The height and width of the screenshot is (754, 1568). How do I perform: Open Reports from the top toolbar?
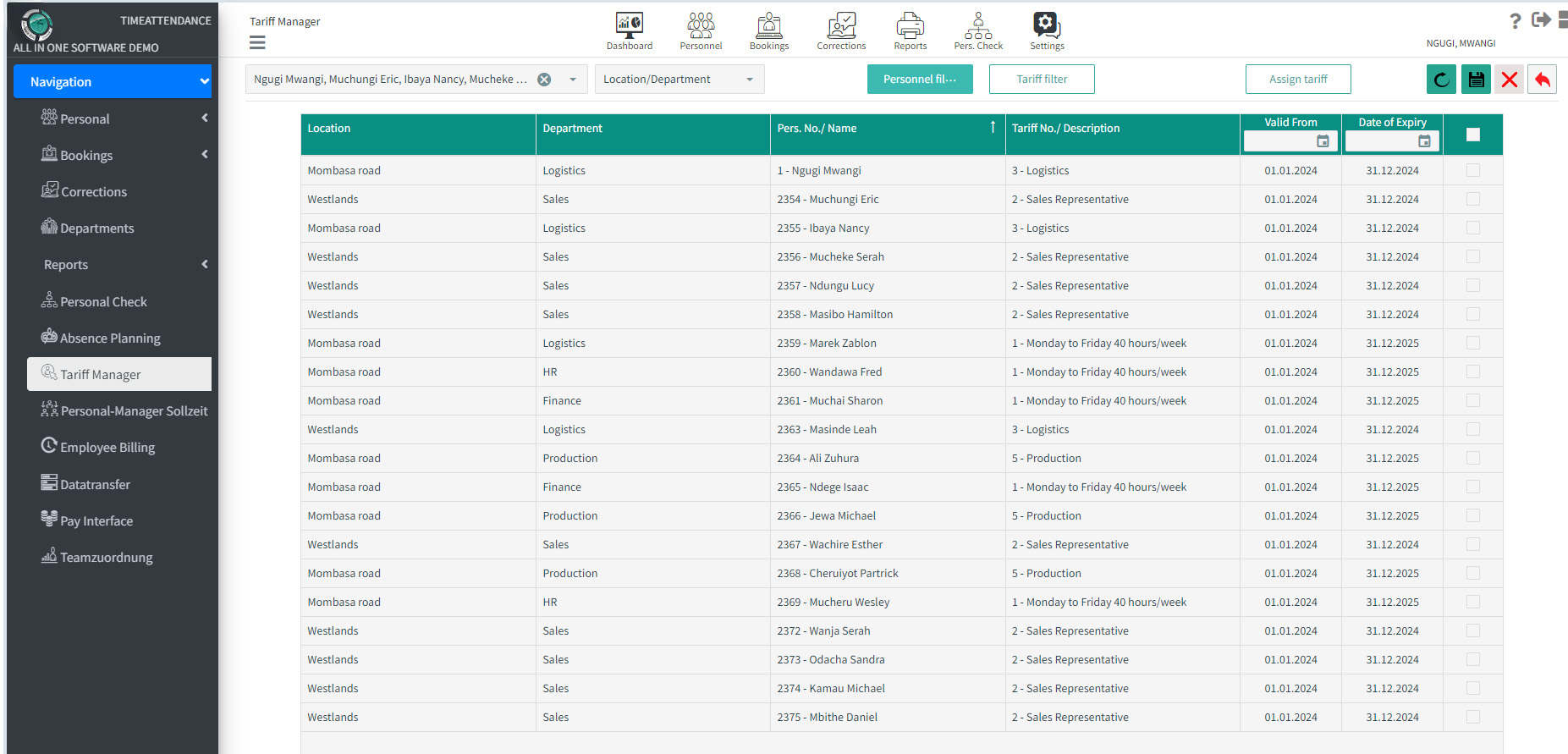[x=911, y=31]
